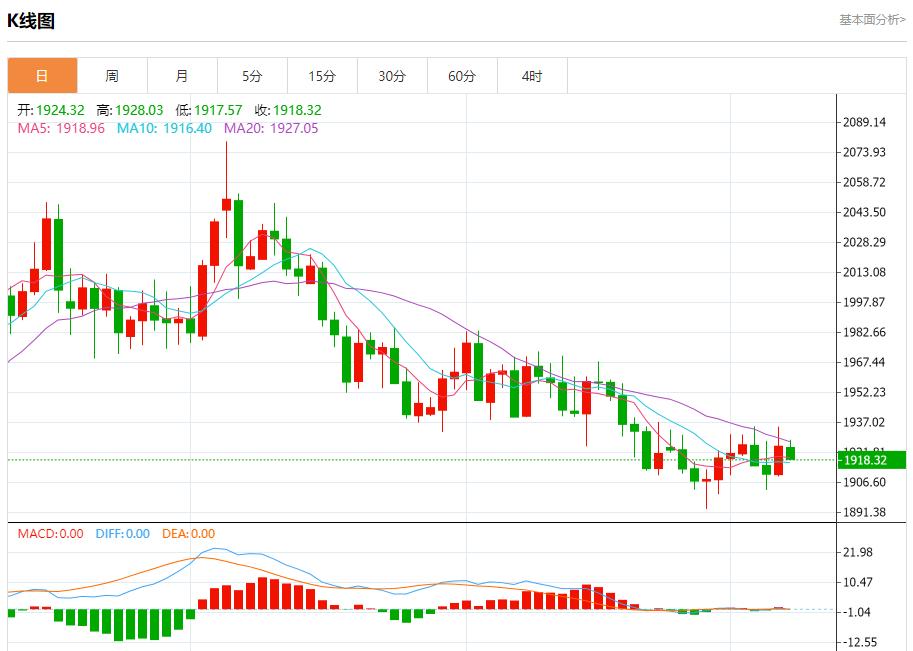Click the 2043.50 price axis label

pyautogui.click(x=865, y=212)
